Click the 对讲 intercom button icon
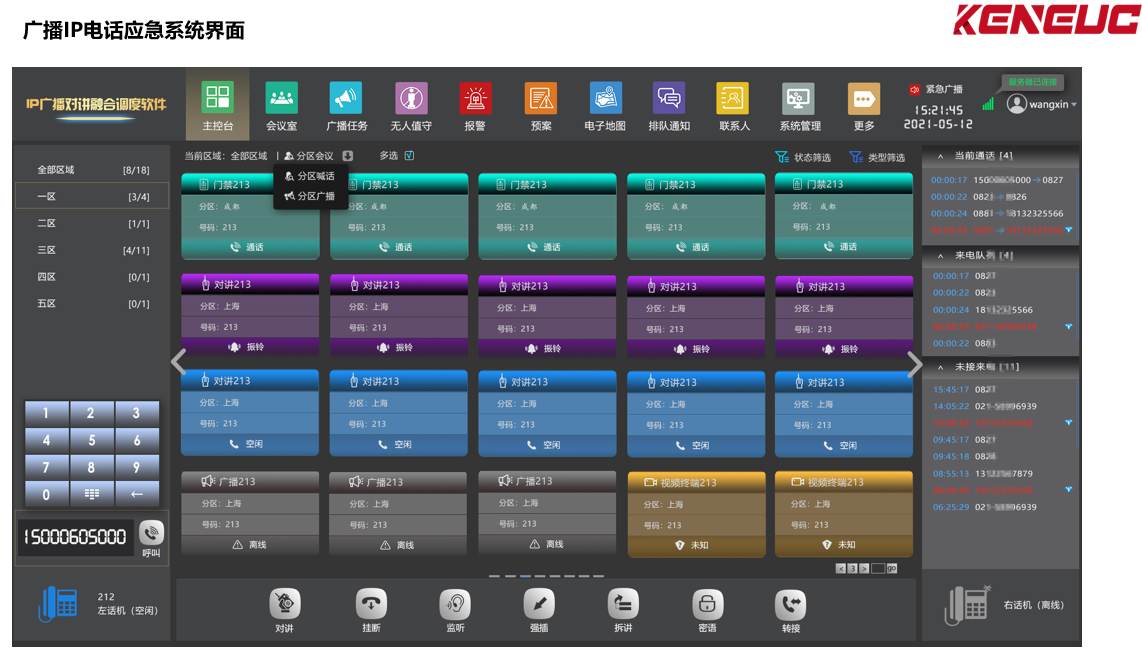 tap(285, 603)
